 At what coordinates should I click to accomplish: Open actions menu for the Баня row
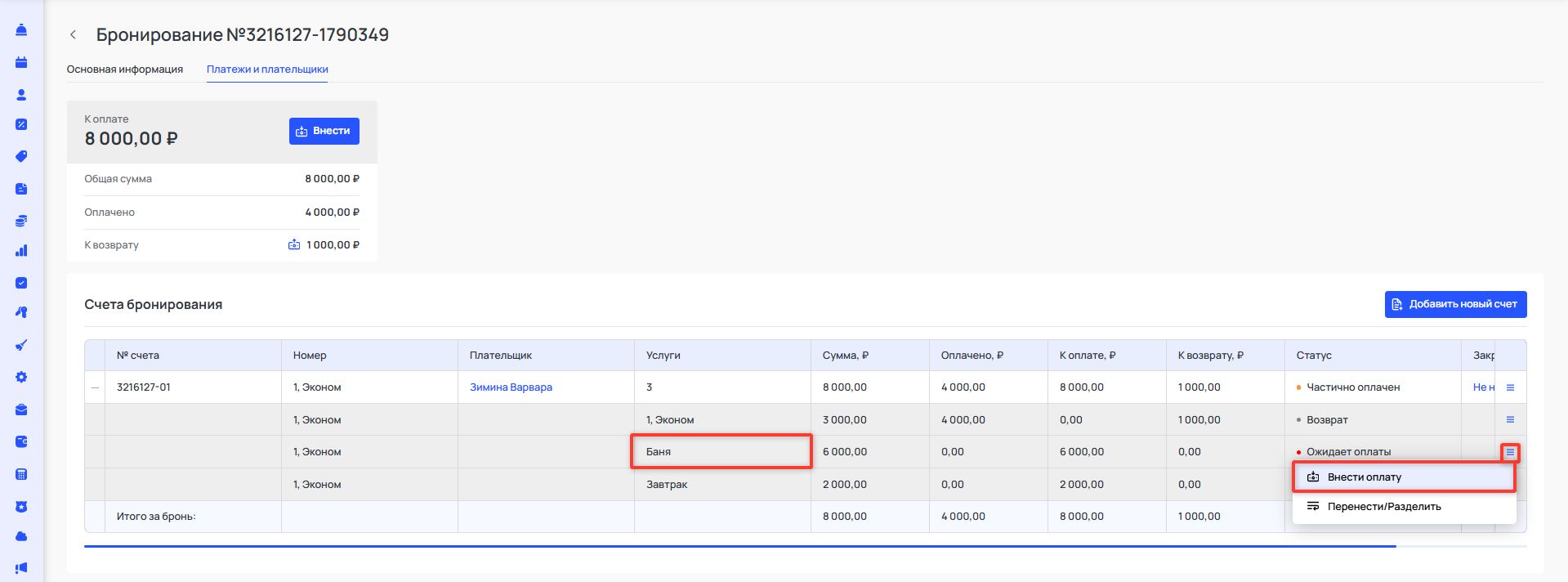coord(1510,452)
